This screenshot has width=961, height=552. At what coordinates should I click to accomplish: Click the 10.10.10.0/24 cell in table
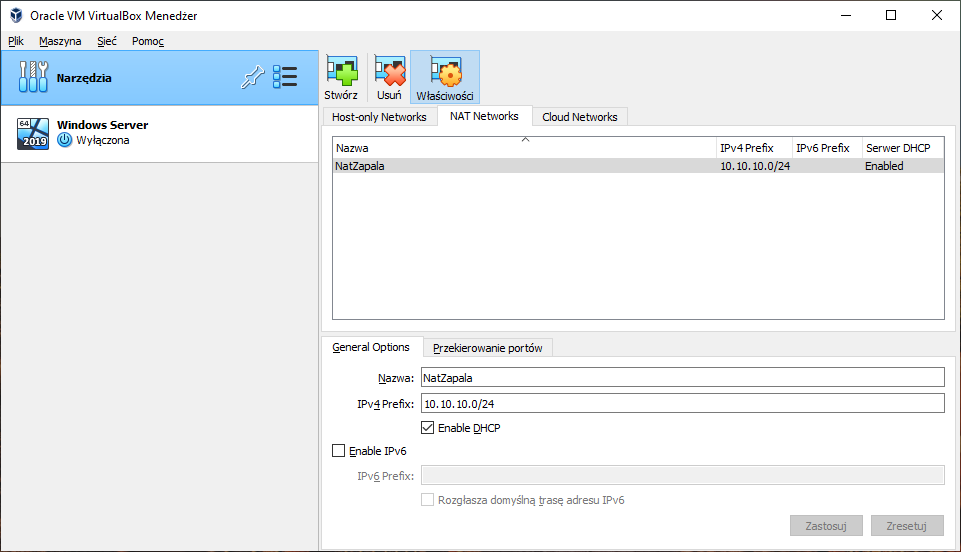point(755,166)
